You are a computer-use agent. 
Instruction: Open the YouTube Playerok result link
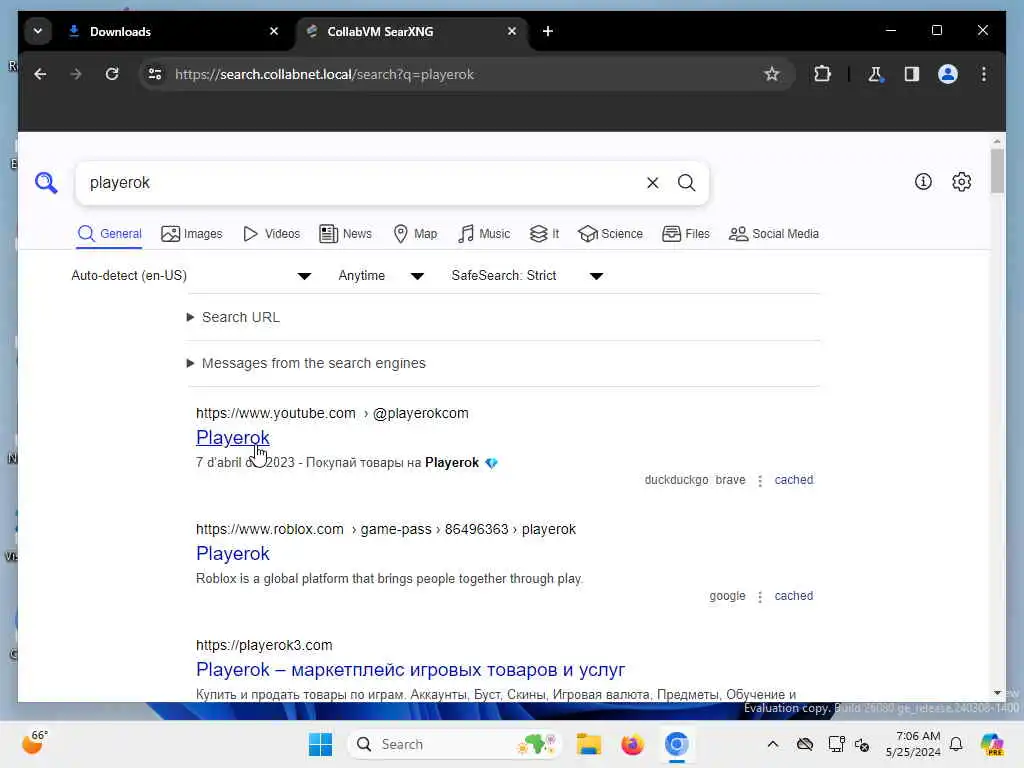click(232, 438)
